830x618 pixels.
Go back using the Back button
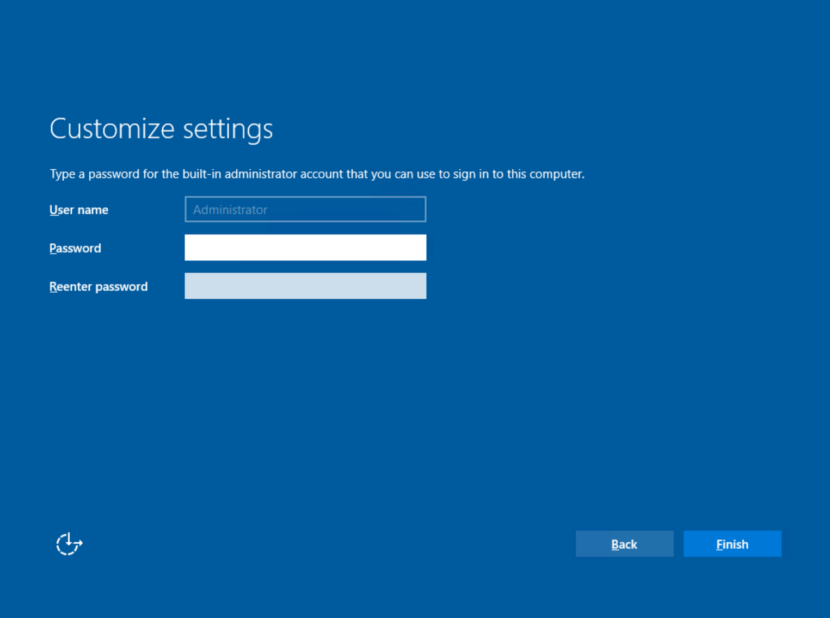point(624,543)
